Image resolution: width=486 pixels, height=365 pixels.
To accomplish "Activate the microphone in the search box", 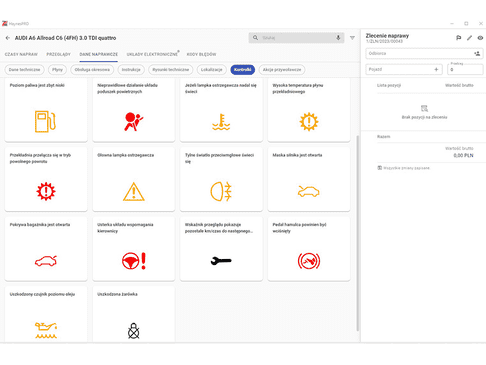I will 338,38.
